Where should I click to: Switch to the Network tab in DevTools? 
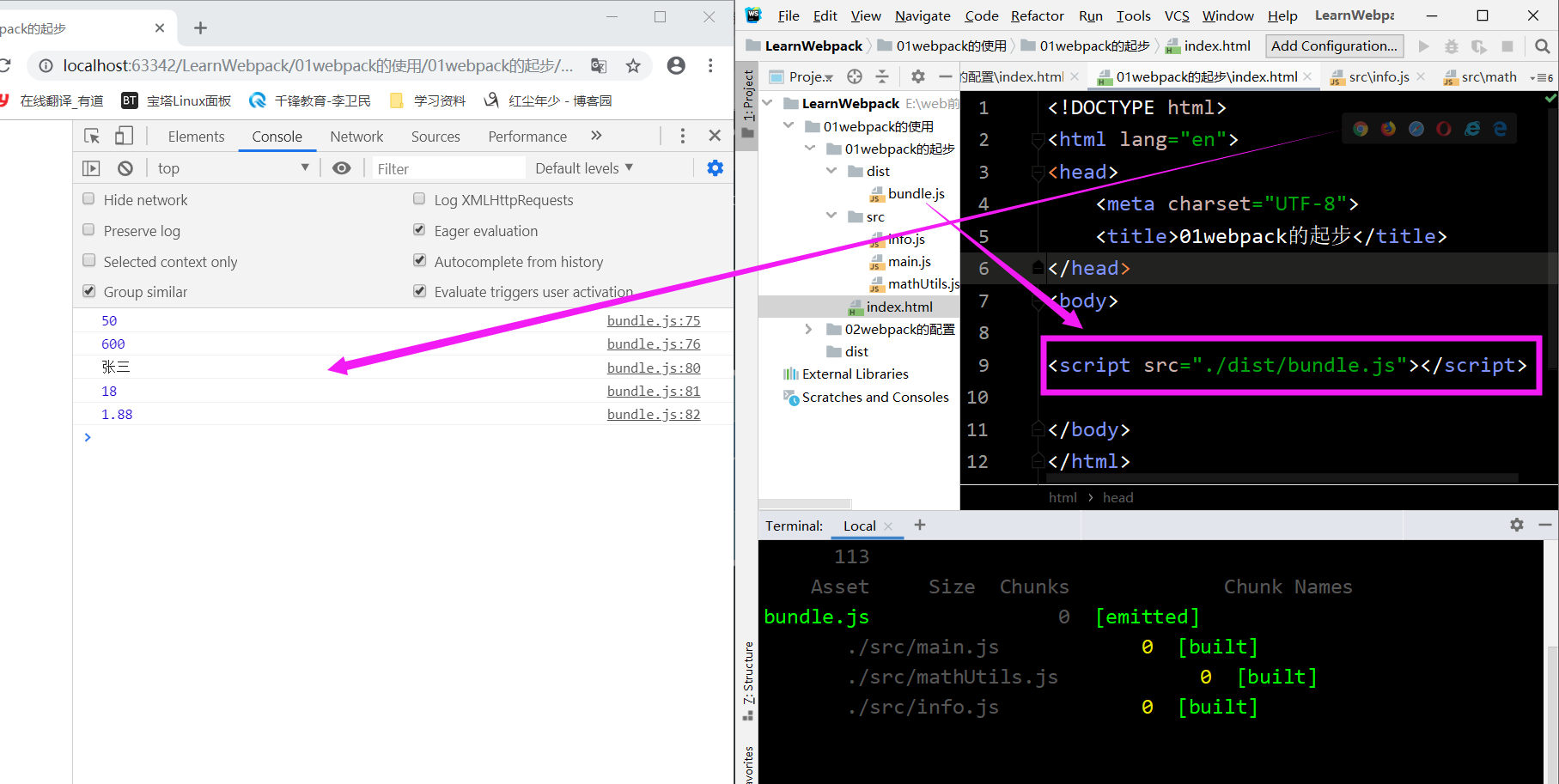[356, 137]
